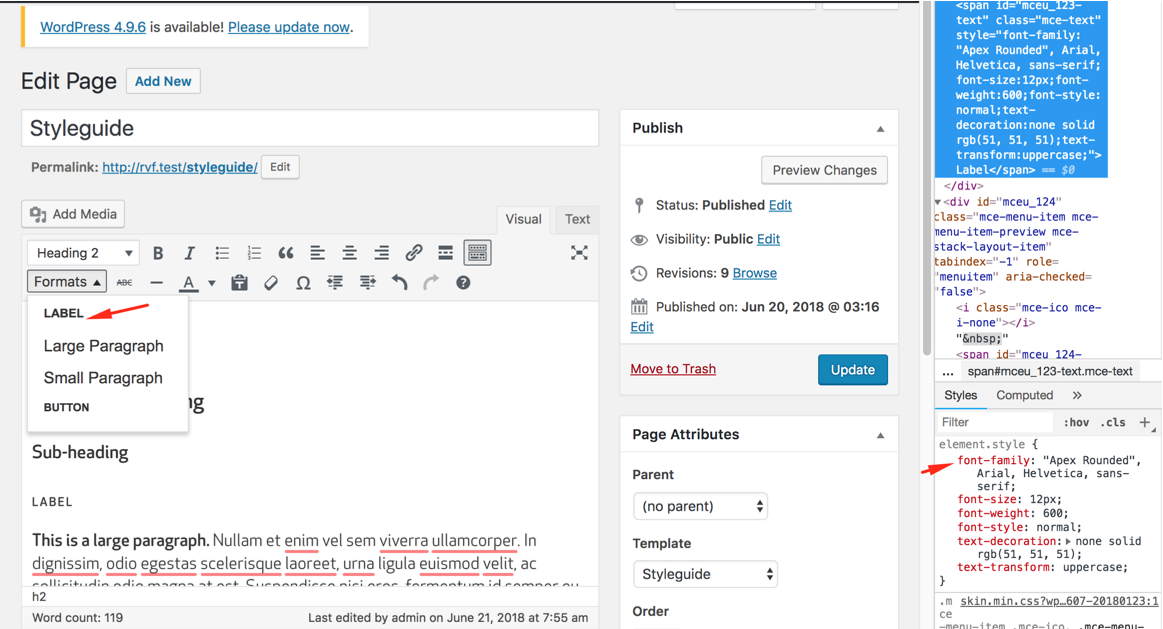
Task: Redo the last edit
Action: tap(431, 283)
